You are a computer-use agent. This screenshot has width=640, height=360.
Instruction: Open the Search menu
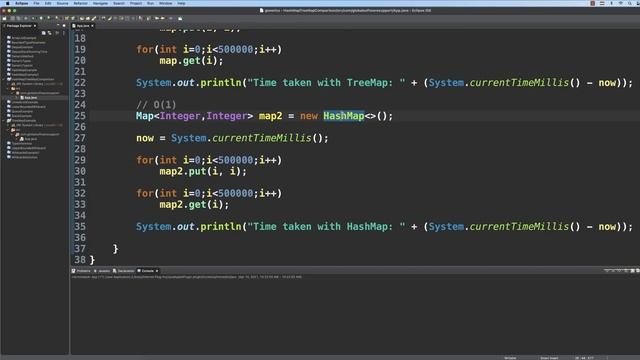click(119, 3)
